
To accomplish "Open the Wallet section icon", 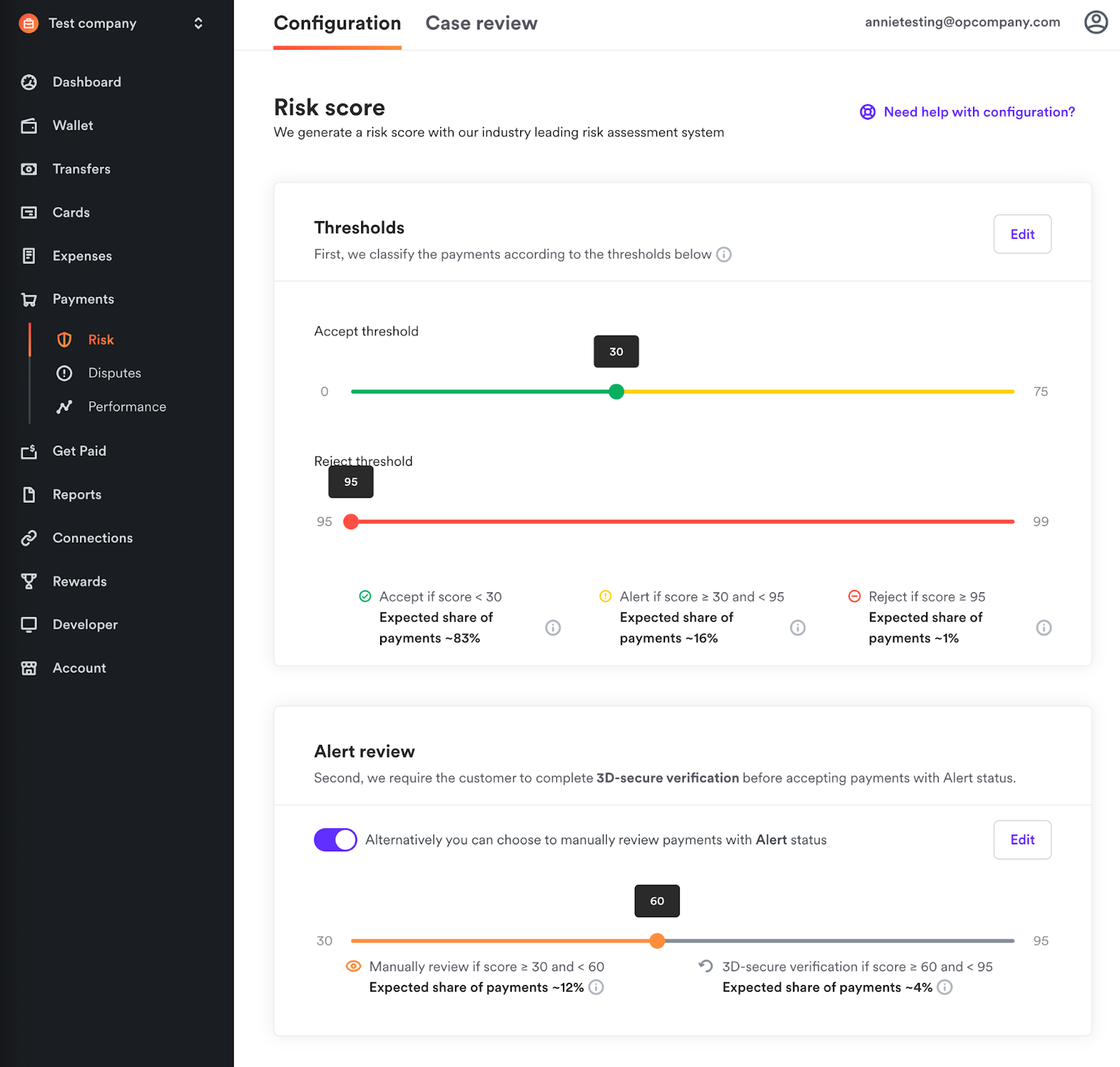I will (x=29, y=126).
